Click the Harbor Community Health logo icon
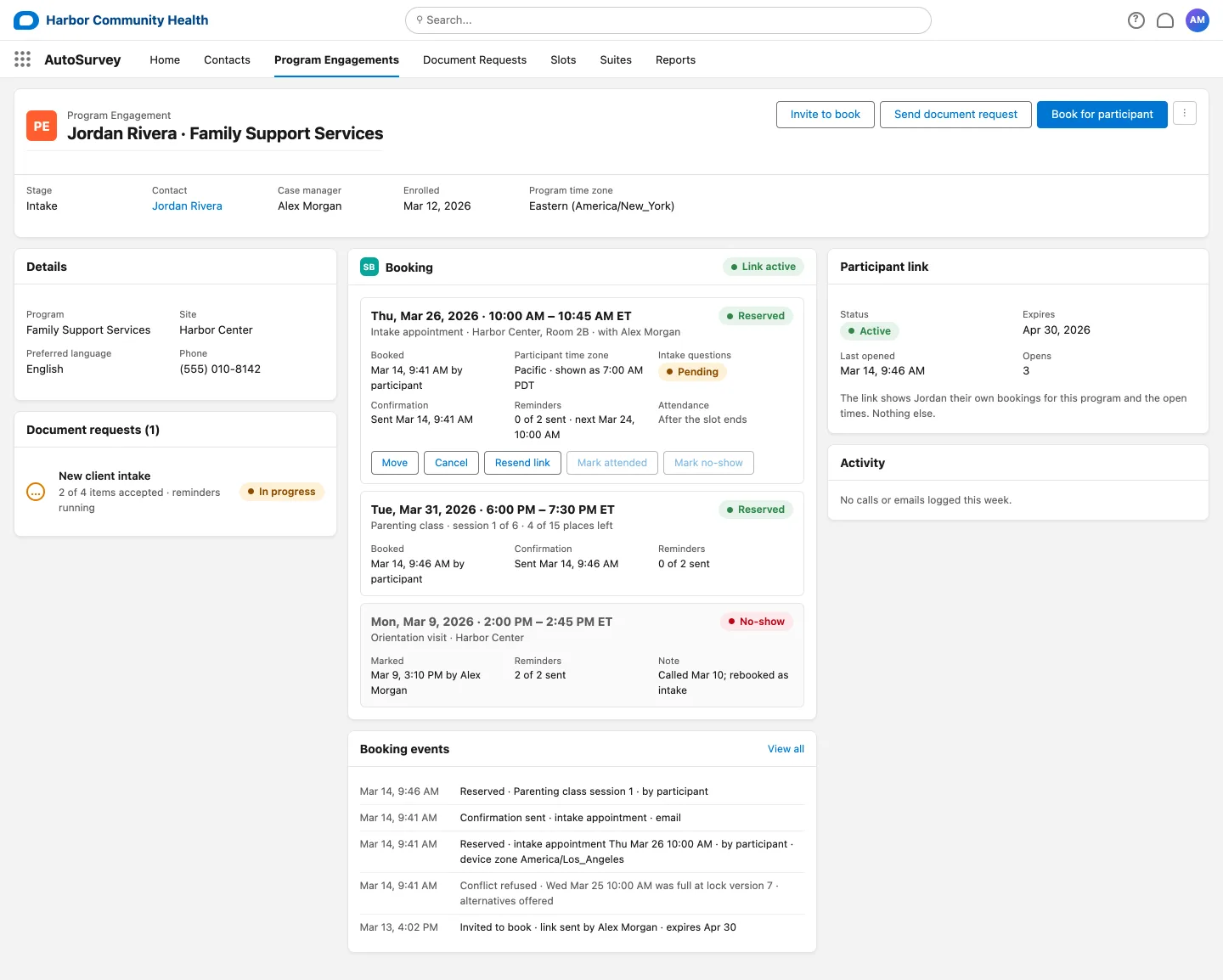The width and height of the screenshot is (1223, 980). point(26,20)
